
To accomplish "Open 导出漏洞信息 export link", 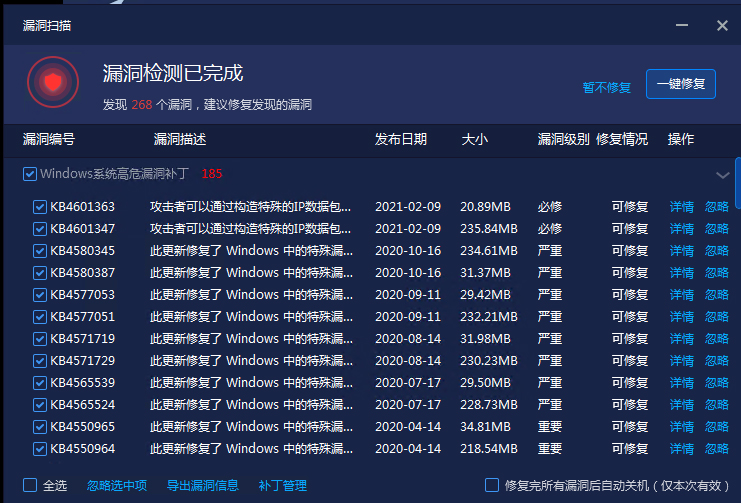I will (203, 486).
